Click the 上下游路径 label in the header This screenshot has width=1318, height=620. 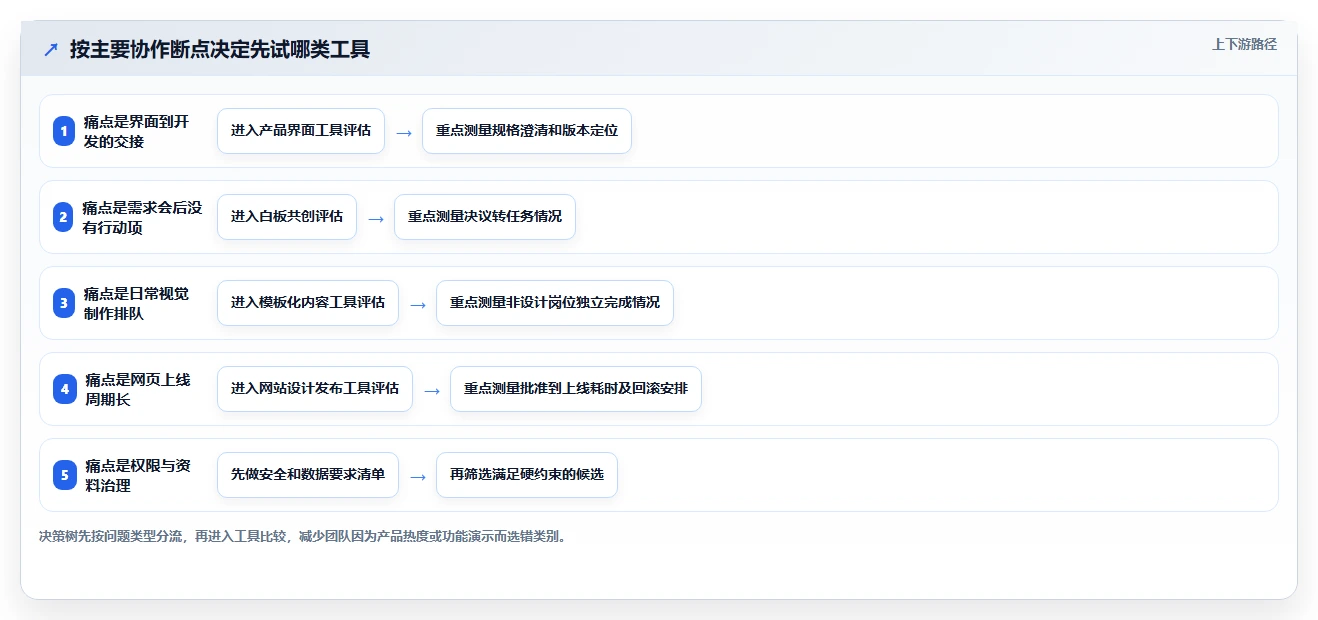tap(1244, 44)
